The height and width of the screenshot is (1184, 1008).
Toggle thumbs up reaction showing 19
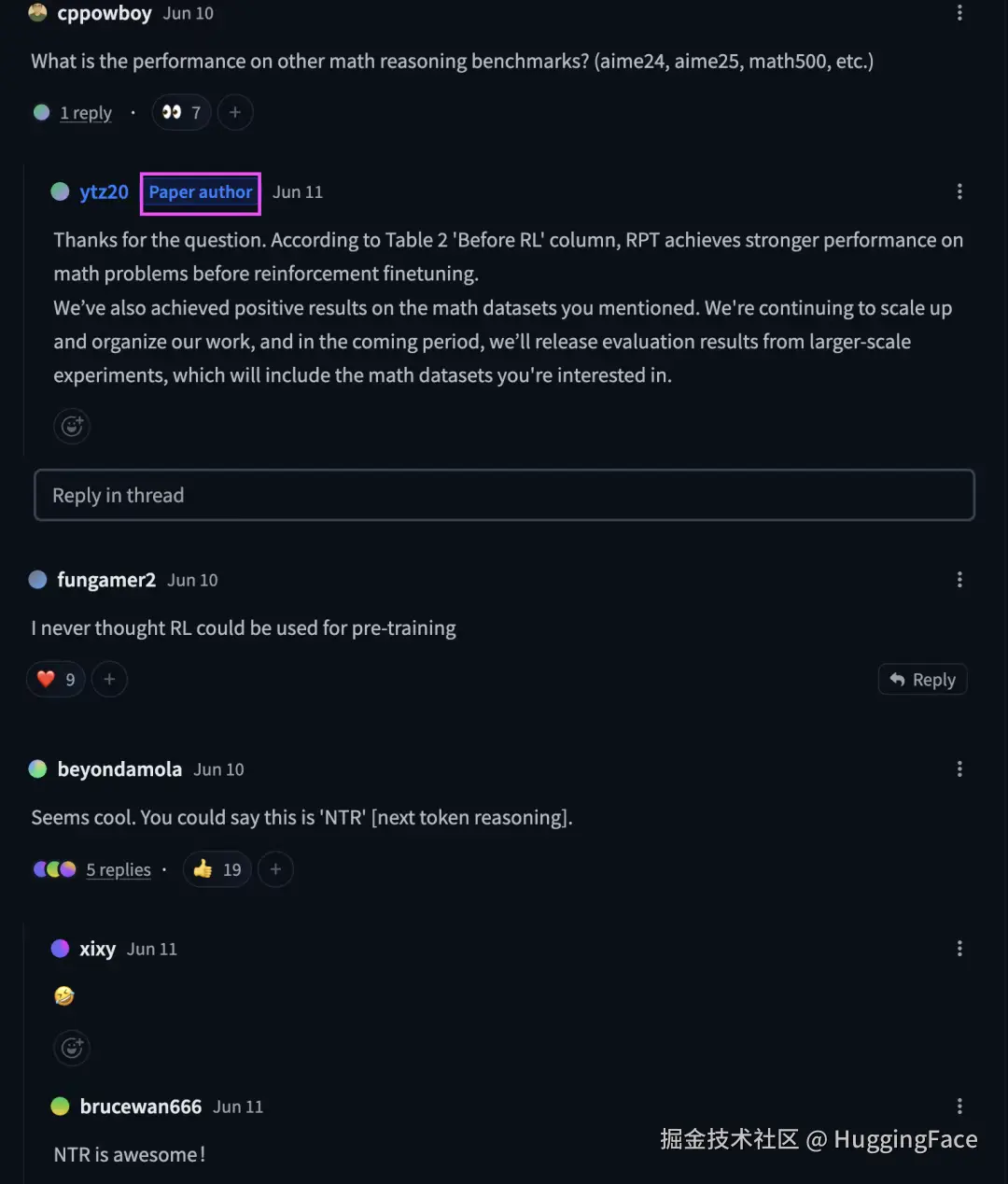[217, 870]
